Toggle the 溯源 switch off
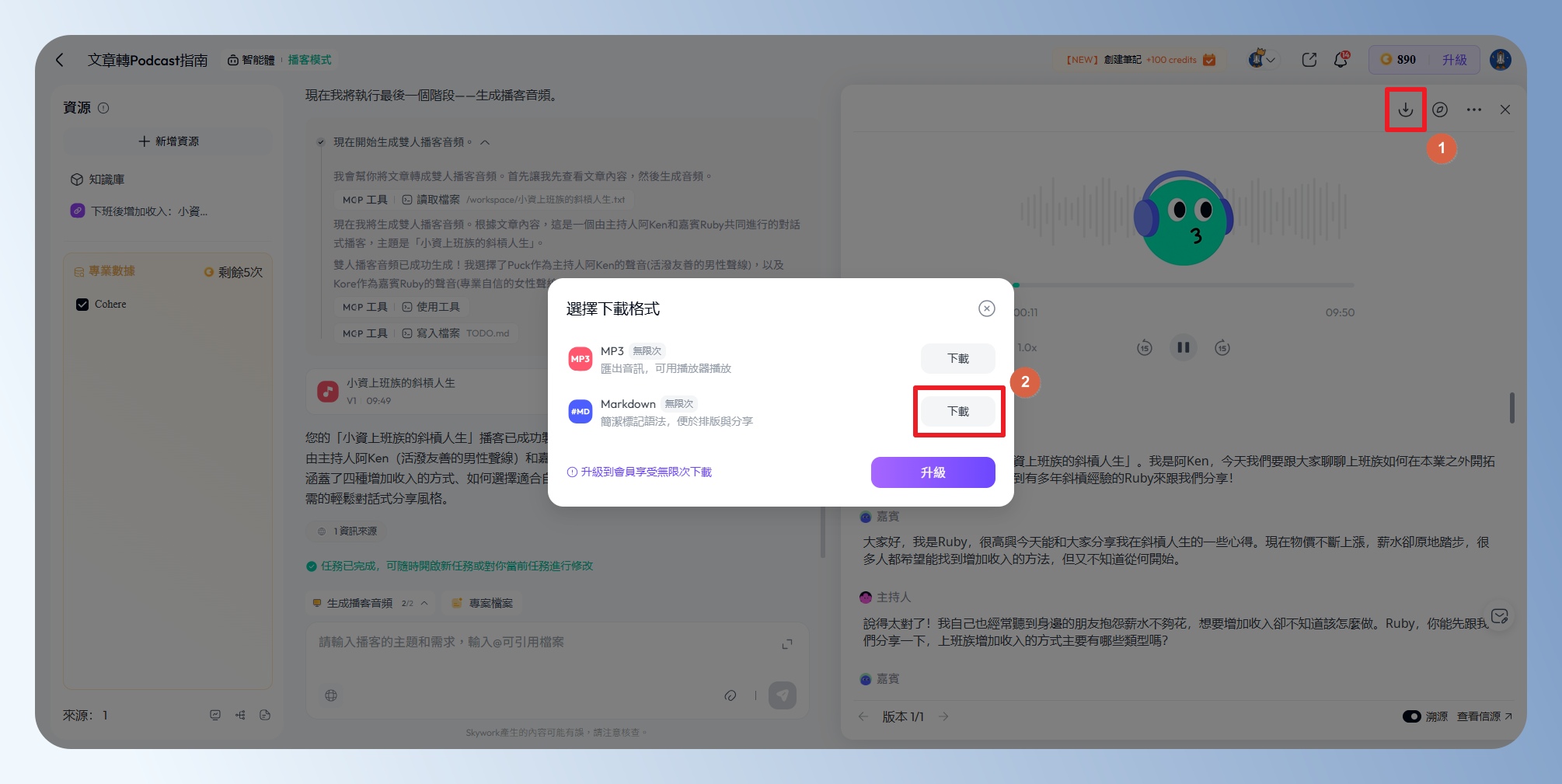The height and width of the screenshot is (784, 1562). coord(1411,716)
